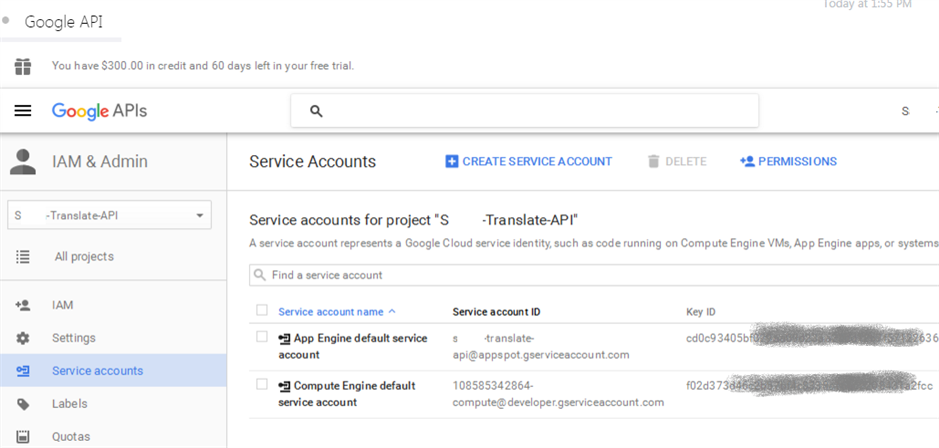
Task: Click the Service accounts icon in sidebar
Action: click(x=23, y=371)
